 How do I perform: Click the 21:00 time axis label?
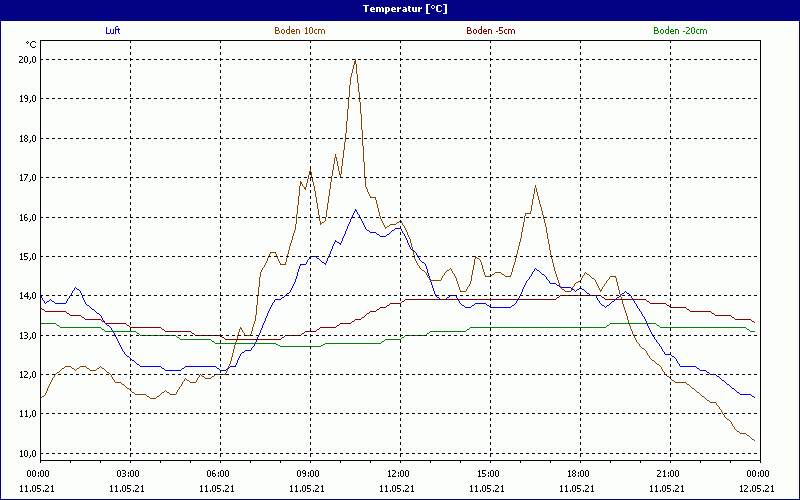click(x=669, y=474)
